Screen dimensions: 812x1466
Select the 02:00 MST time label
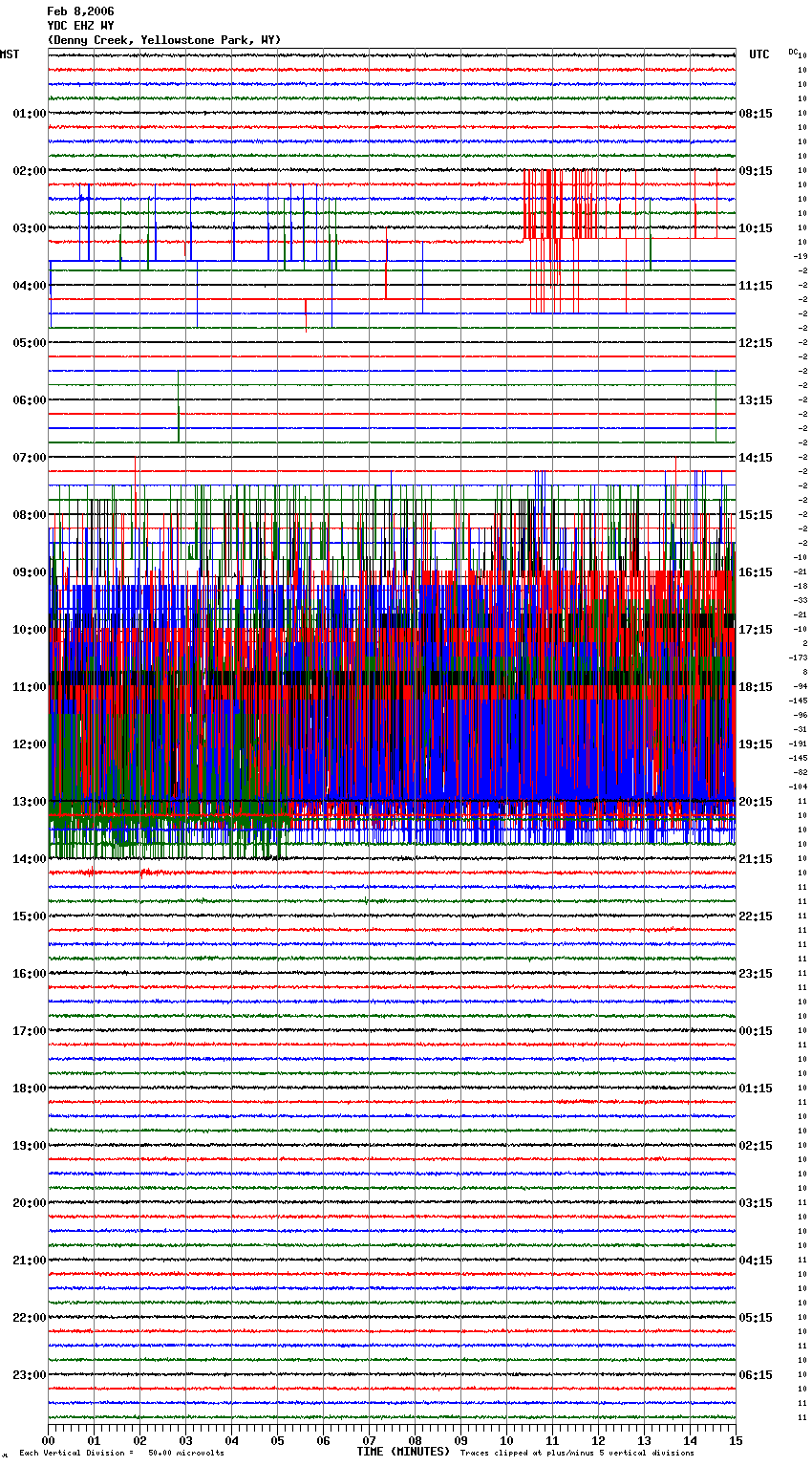(x=30, y=171)
